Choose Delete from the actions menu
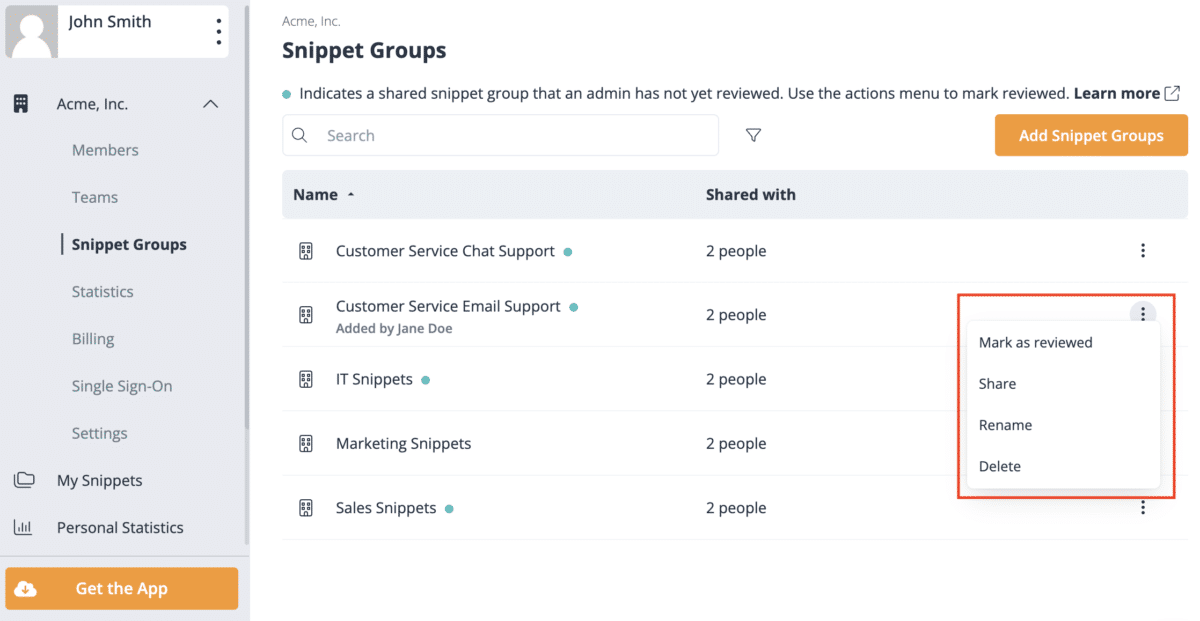This screenshot has width=1200, height=621. coord(999,466)
